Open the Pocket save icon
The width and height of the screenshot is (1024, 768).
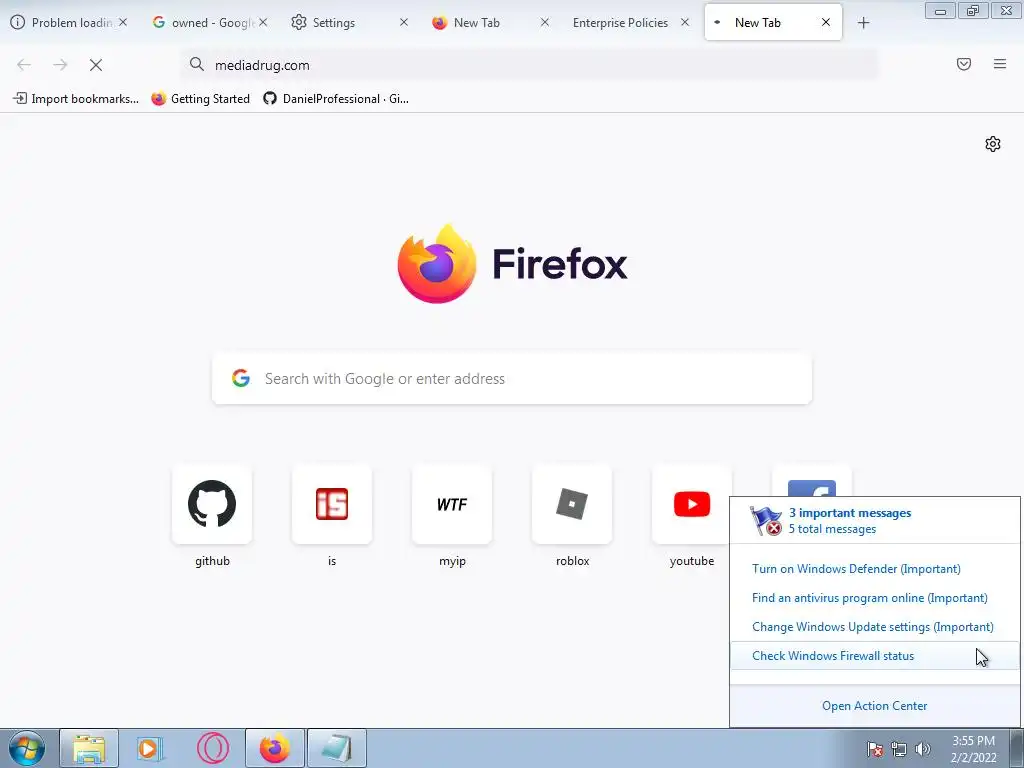click(964, 64)
